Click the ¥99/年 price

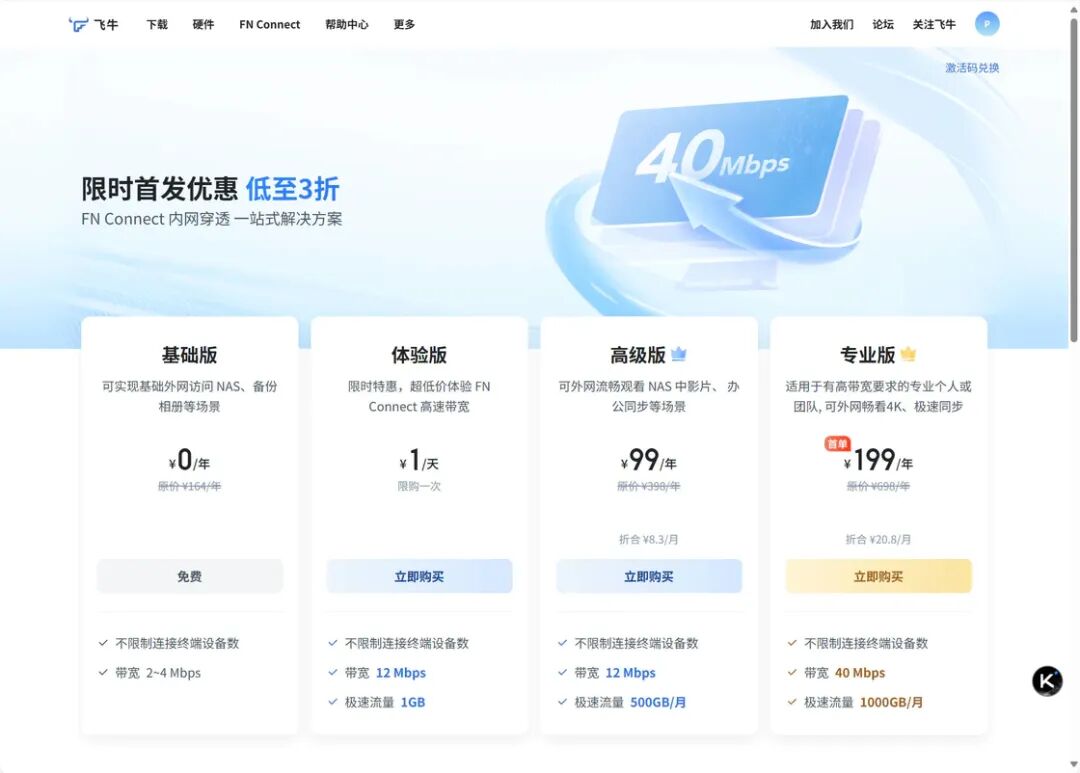click(x=649, y=460)
